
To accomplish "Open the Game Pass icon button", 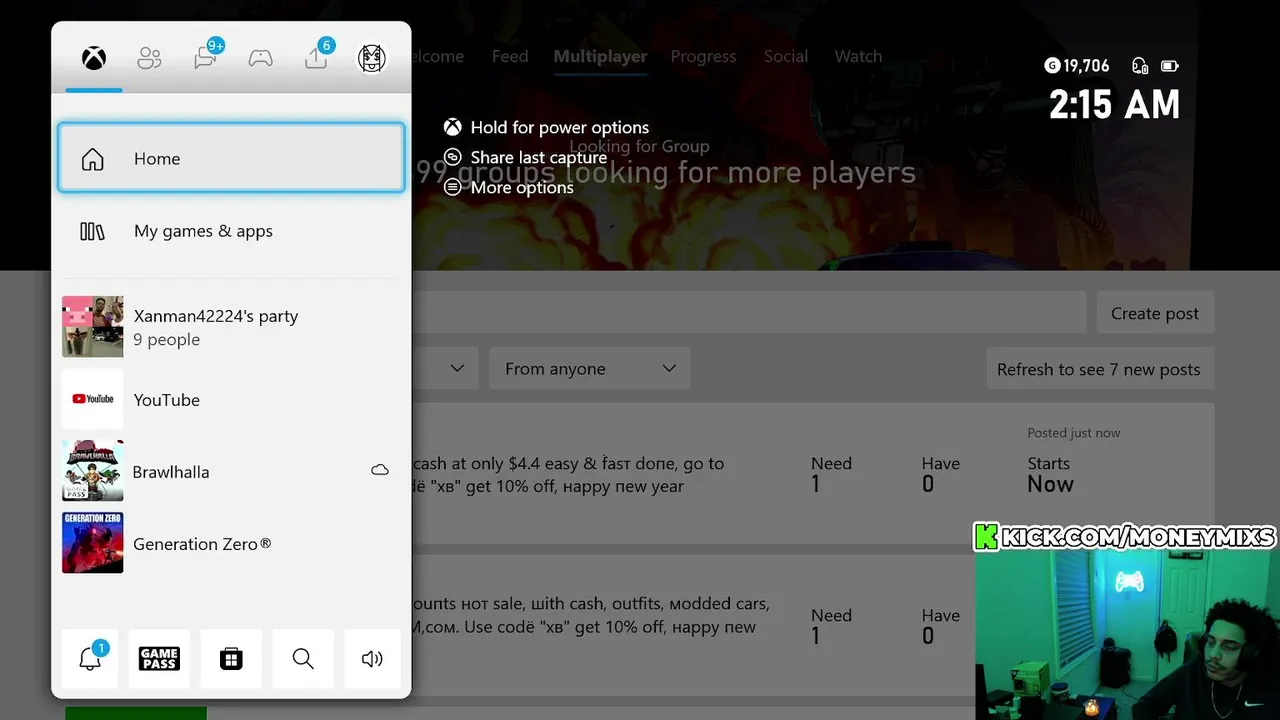I will click(159, 658).
